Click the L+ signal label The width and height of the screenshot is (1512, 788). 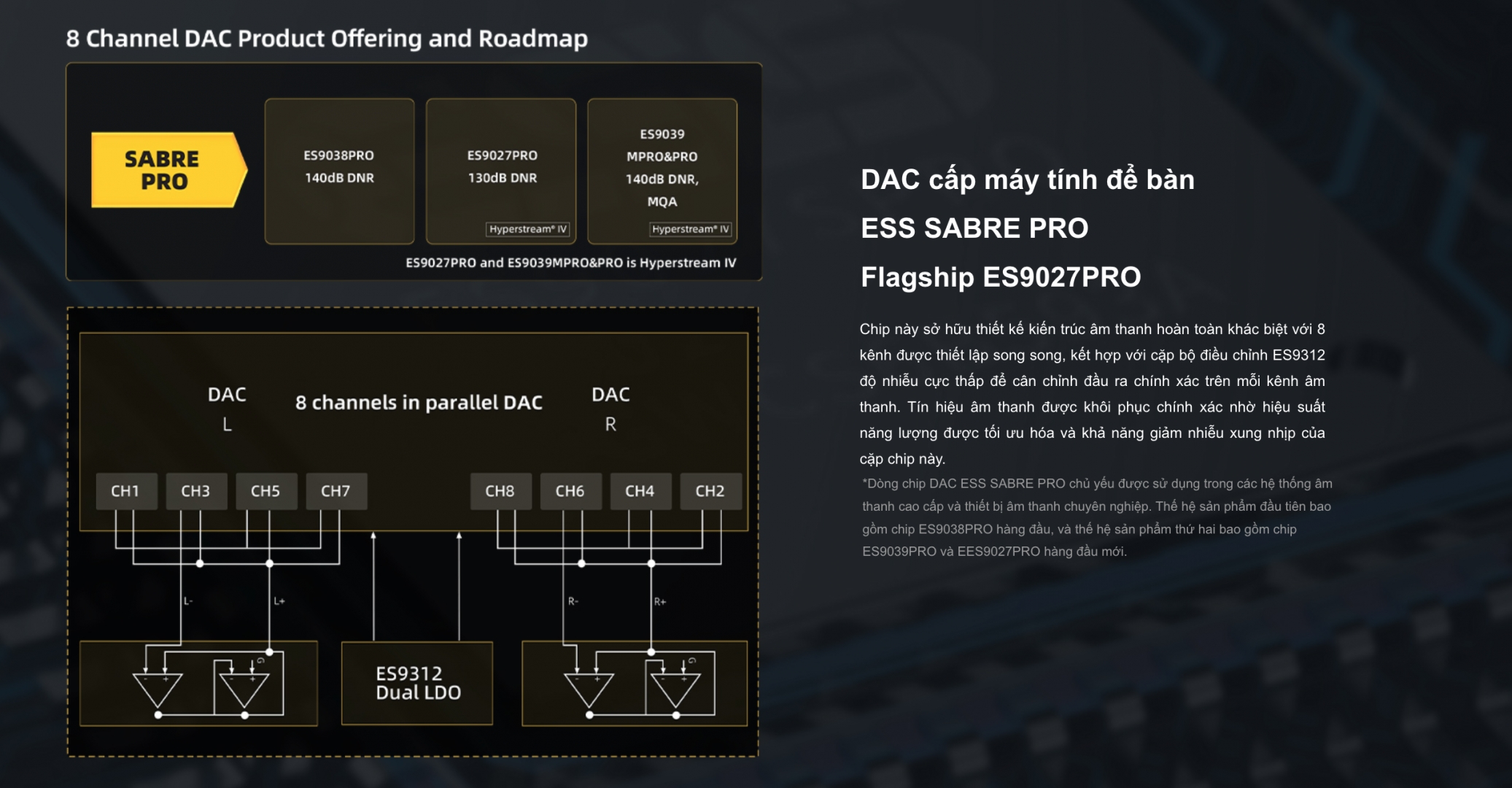click(279, 601)
